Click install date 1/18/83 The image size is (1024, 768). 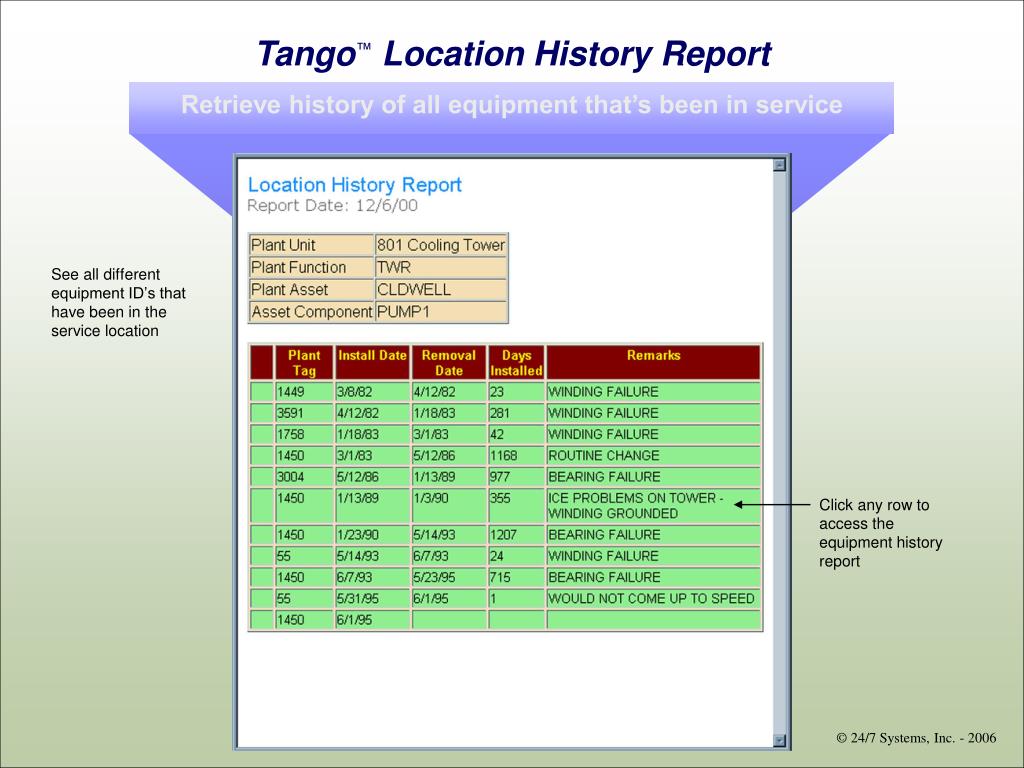tap(372, 434)
